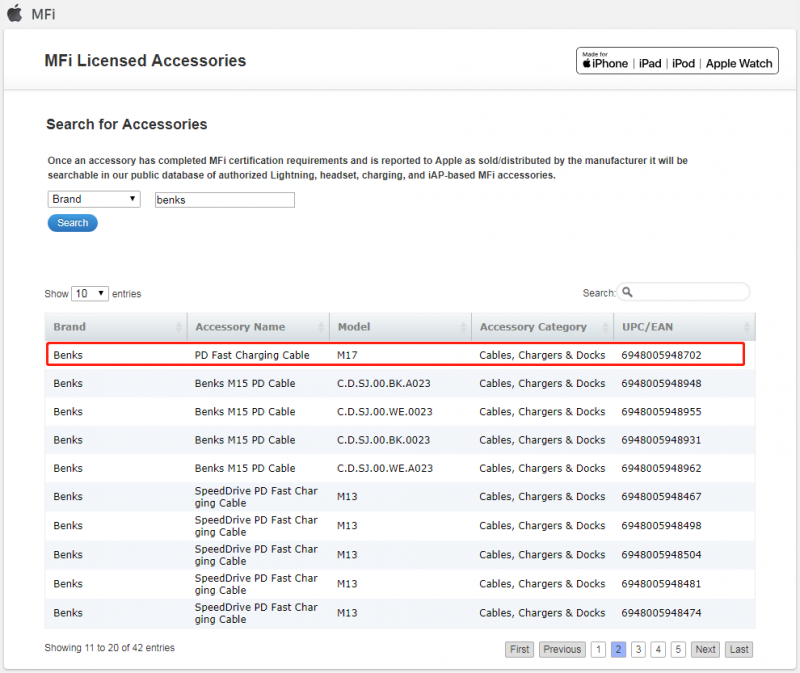
Task: Open page 5 of results
Action: [x=678, y=649]
